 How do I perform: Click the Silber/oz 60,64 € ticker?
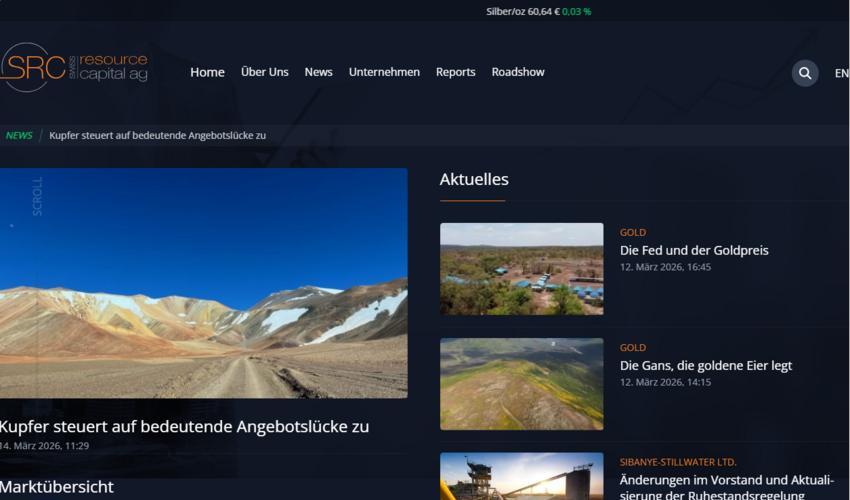(x=538, y=11)
